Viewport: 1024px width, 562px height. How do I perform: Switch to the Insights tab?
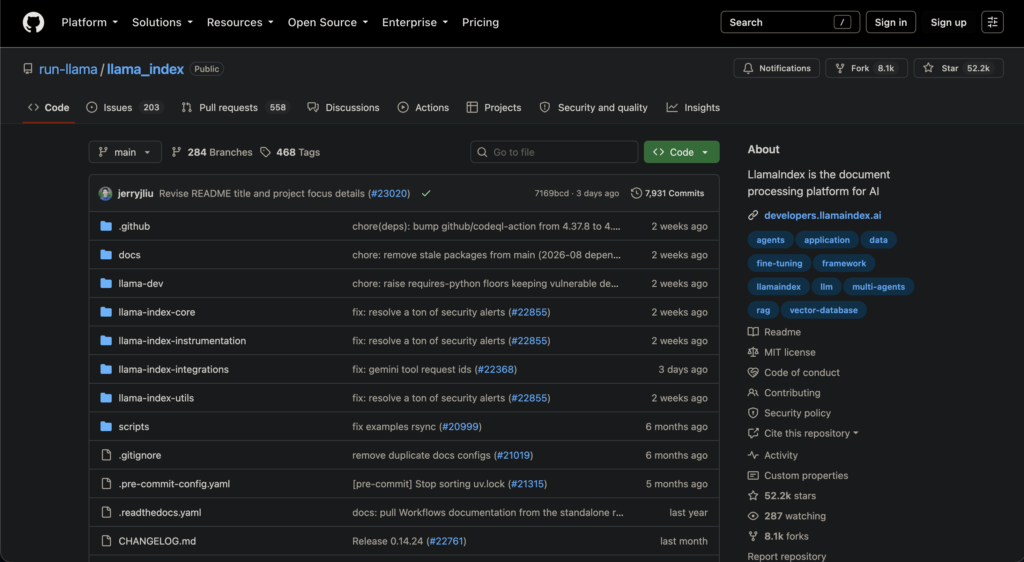pos(693,108)
